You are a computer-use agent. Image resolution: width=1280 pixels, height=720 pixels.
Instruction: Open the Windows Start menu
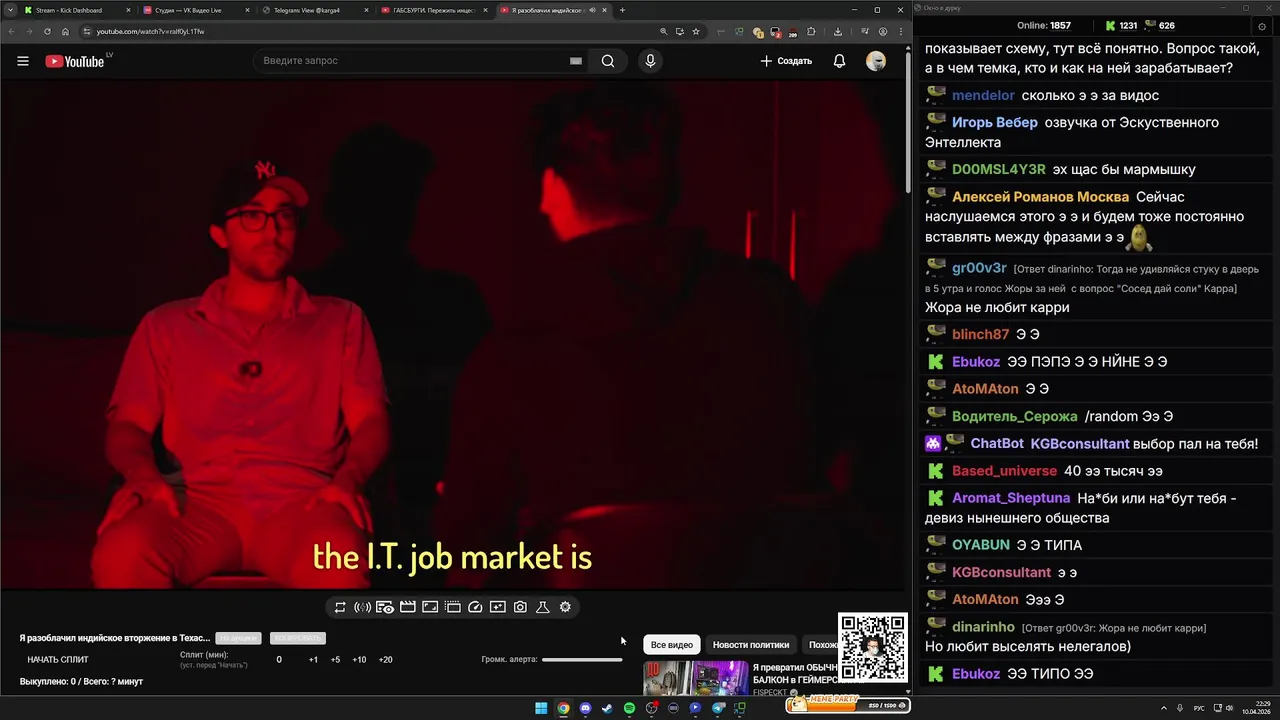click(541, 708)
